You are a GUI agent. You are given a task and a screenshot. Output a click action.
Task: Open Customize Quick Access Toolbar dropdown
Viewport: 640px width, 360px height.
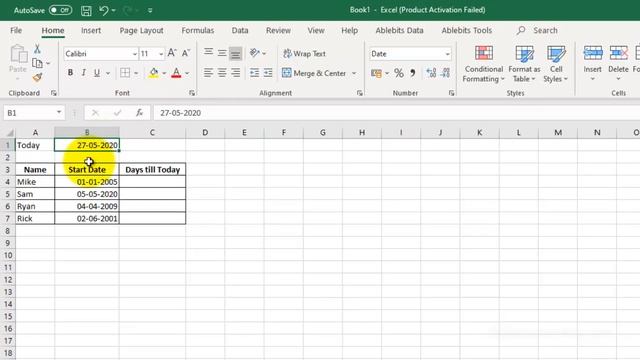150,10
